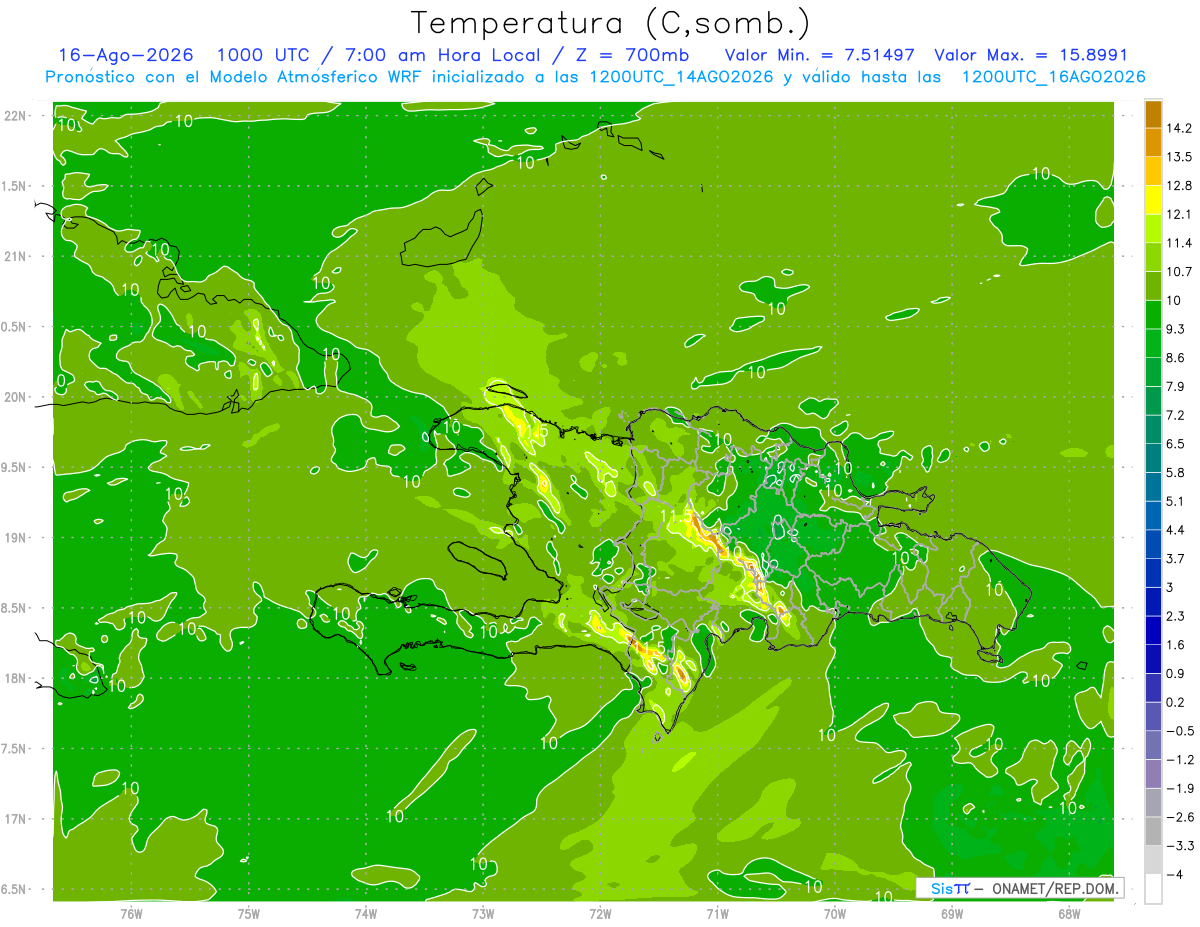Select the date text "16-Ago-2026"
1200x927 pixels.
coord(125,55)
